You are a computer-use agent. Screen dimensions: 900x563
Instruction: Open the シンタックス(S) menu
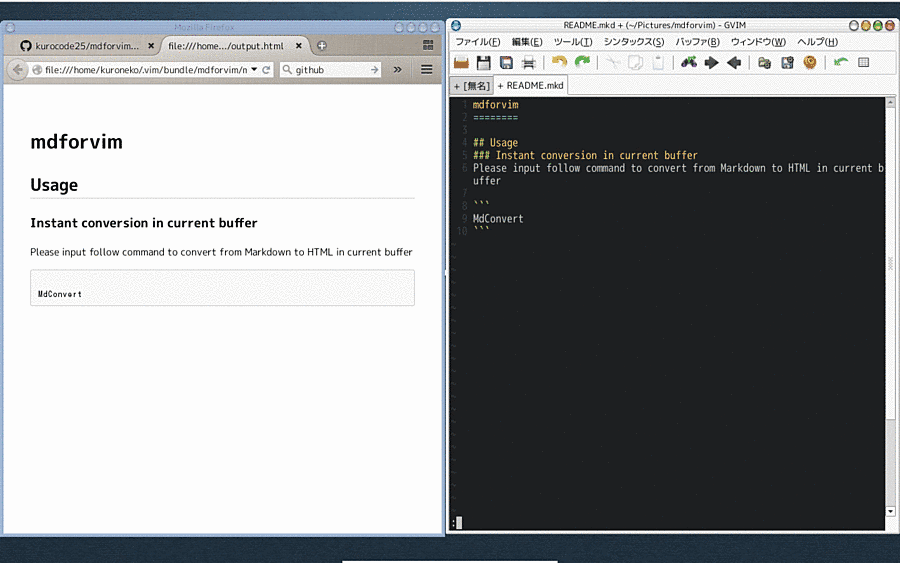click(x=634, y=42)
